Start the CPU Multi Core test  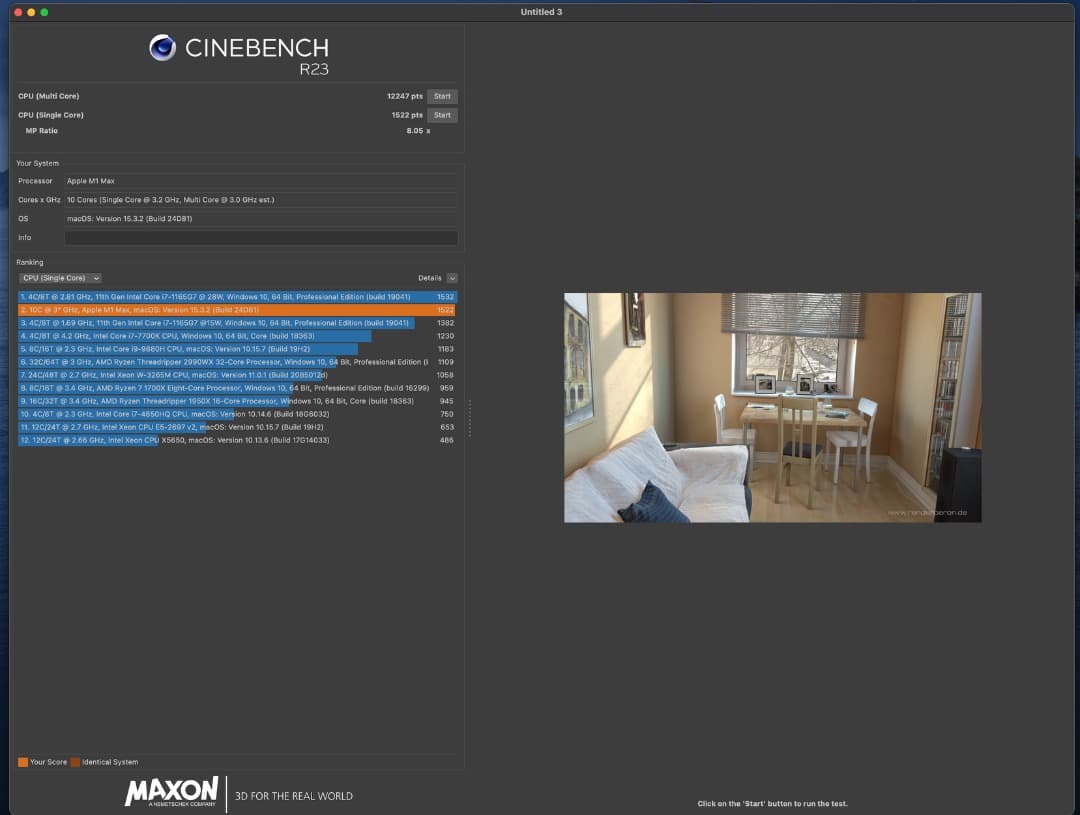[442, 96]
